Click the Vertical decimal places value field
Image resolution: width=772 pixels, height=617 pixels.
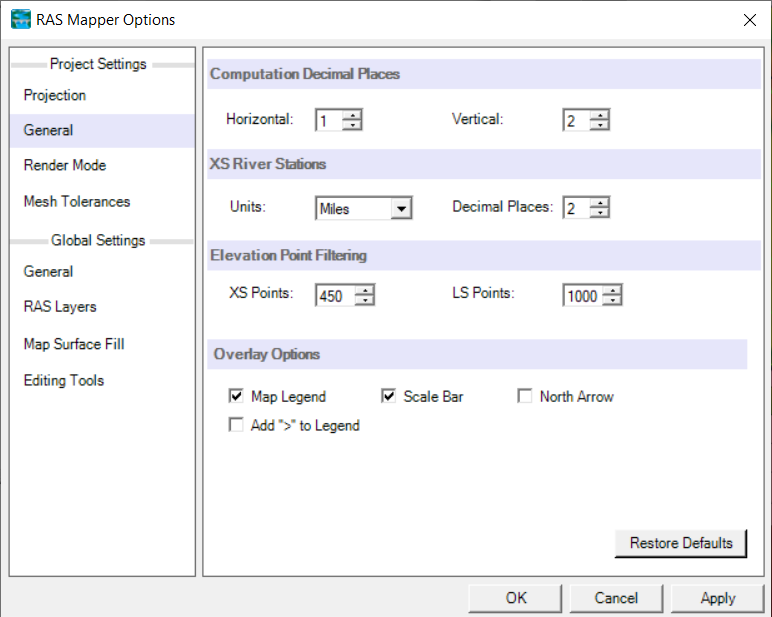point(577,120)
